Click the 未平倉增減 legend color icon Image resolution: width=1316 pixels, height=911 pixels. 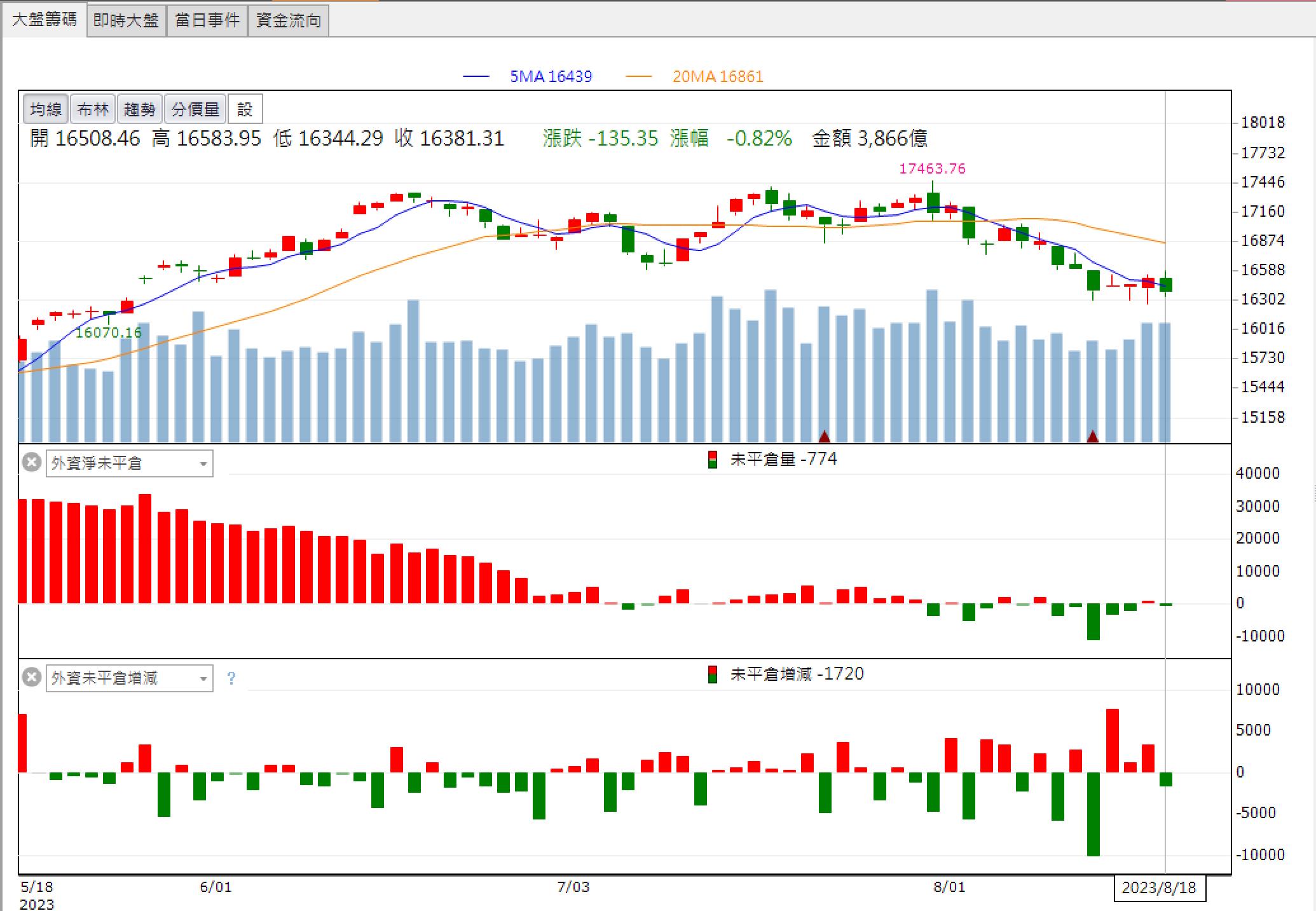coord(713,675)
